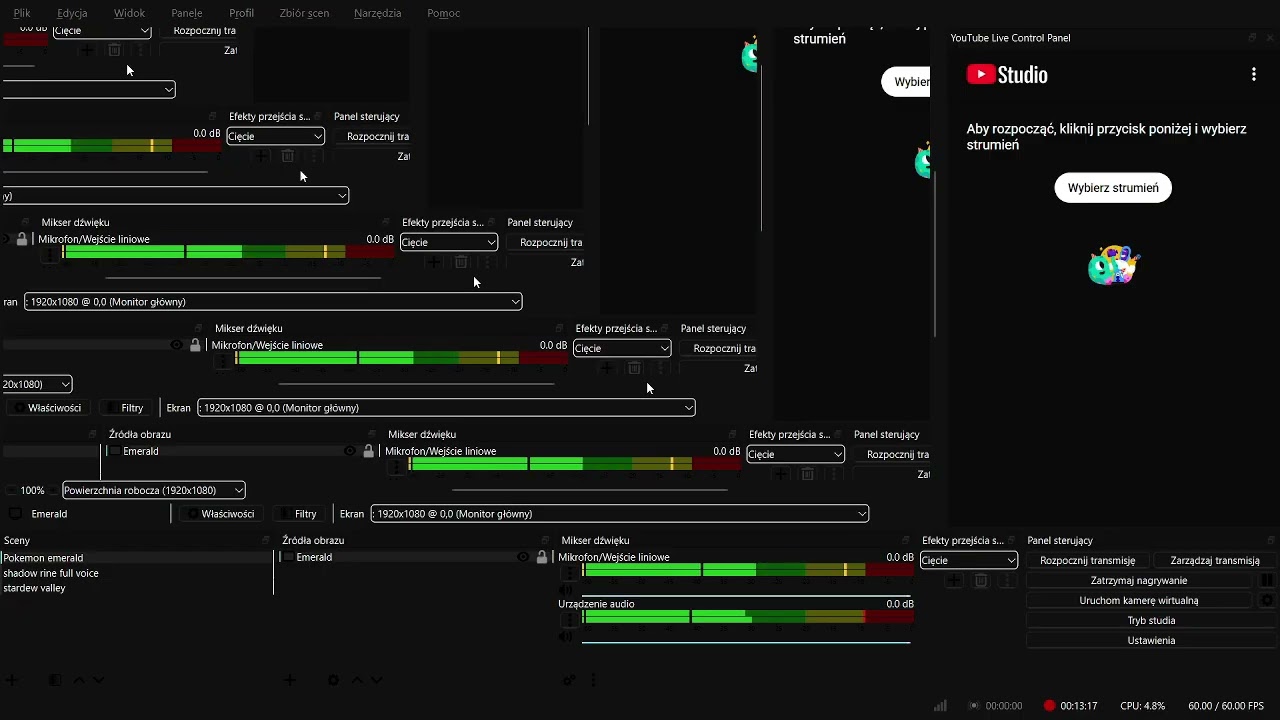Pause recording button beside Zatrzymaj nagrywanie
Image resolution: width=1280 pixels, height=720 pixels.
point(1267,580)
